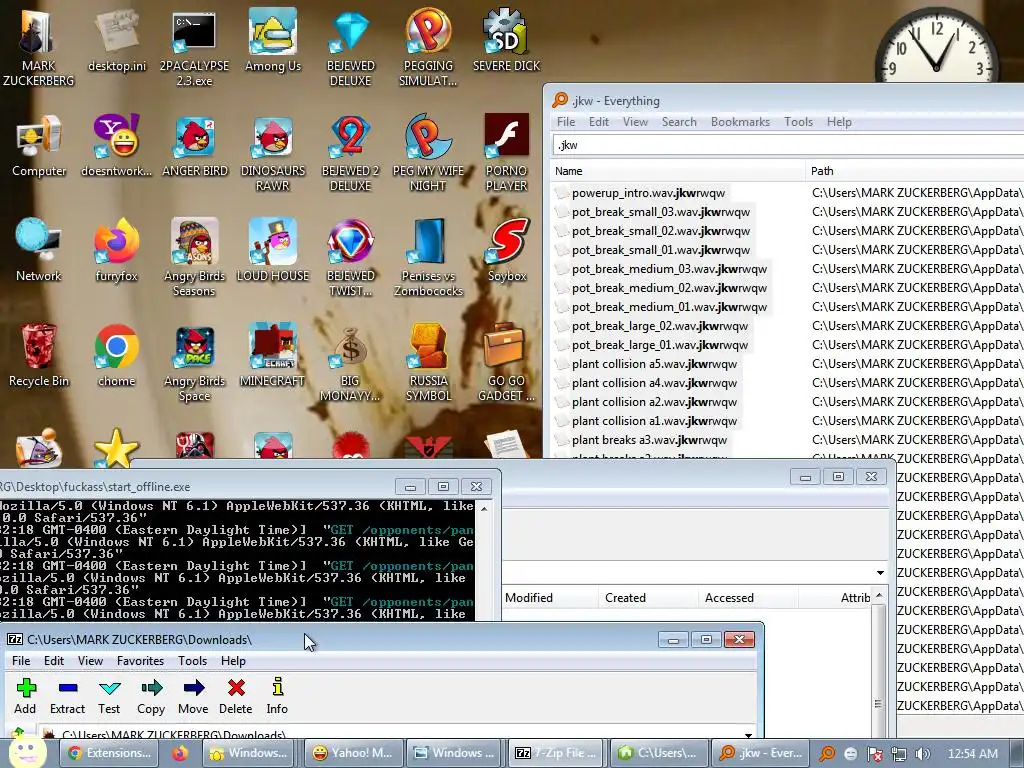Select powerup_intro.wav.jkwrwqw in results

tap(648, 193)
